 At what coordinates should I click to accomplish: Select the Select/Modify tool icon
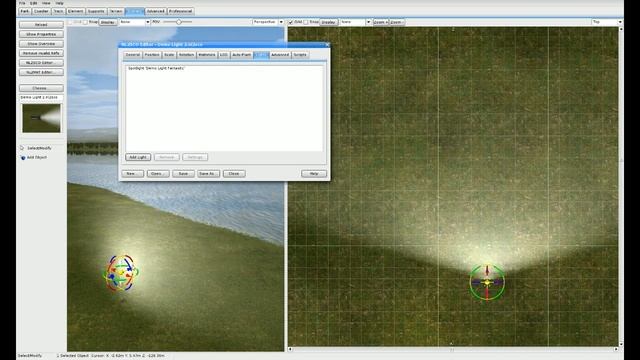click(22, 148)
